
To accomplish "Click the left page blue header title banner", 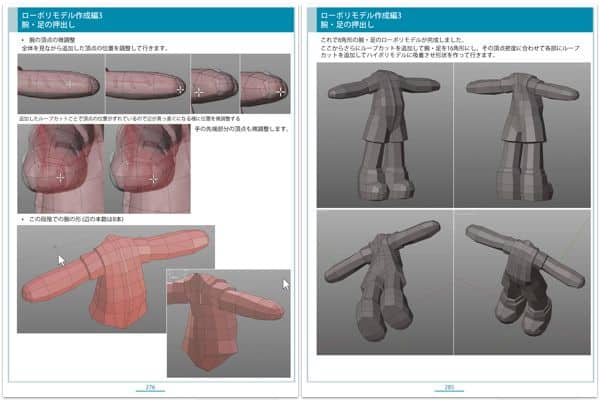I will [x=151, y=20].
